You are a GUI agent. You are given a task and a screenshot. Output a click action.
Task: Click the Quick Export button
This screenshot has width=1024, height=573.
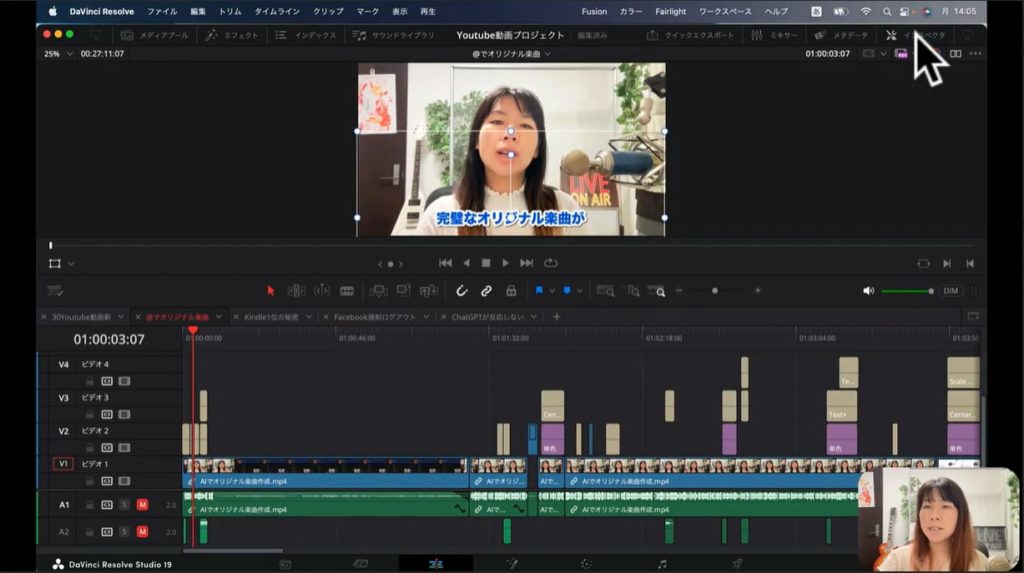[690, 35]
